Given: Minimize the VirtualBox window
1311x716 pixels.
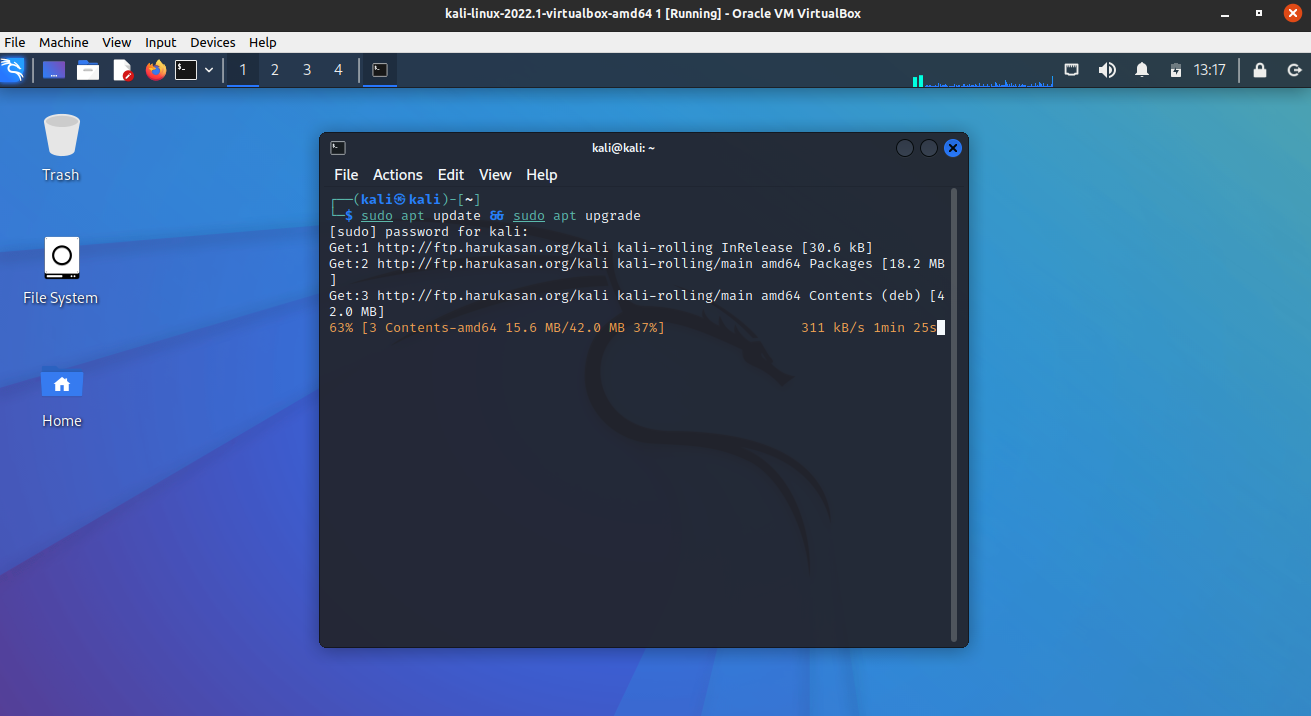Looking at the screenshot, I should click(x=1225, y=14).
